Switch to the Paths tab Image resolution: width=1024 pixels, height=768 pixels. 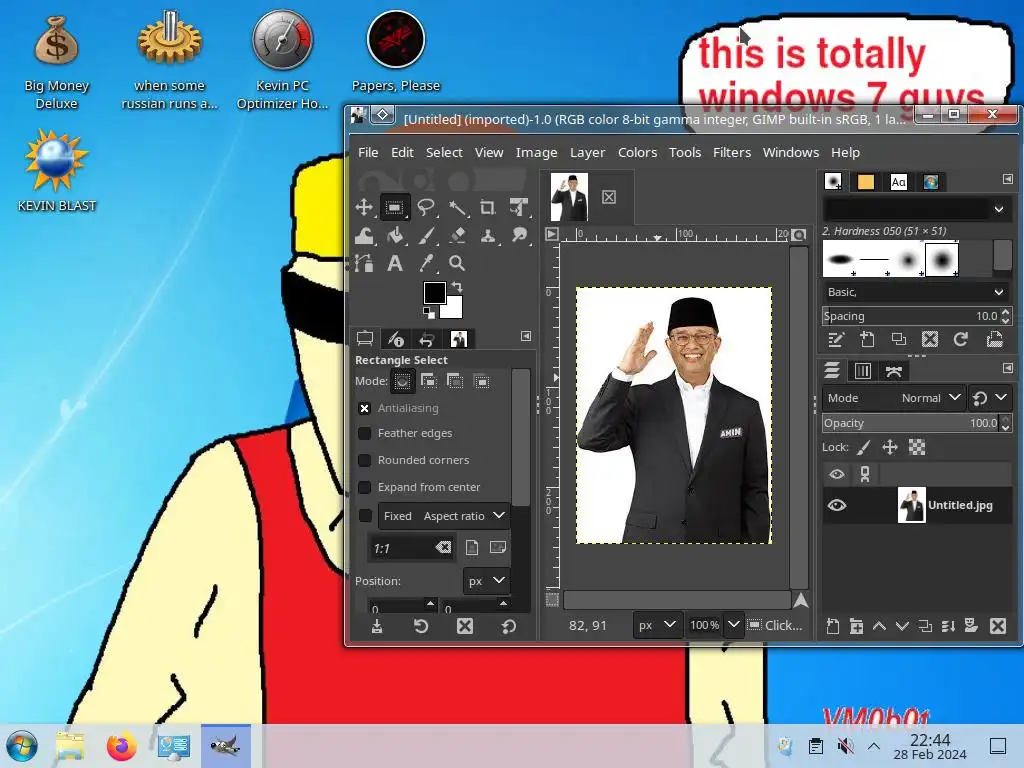tap(893, 371)
